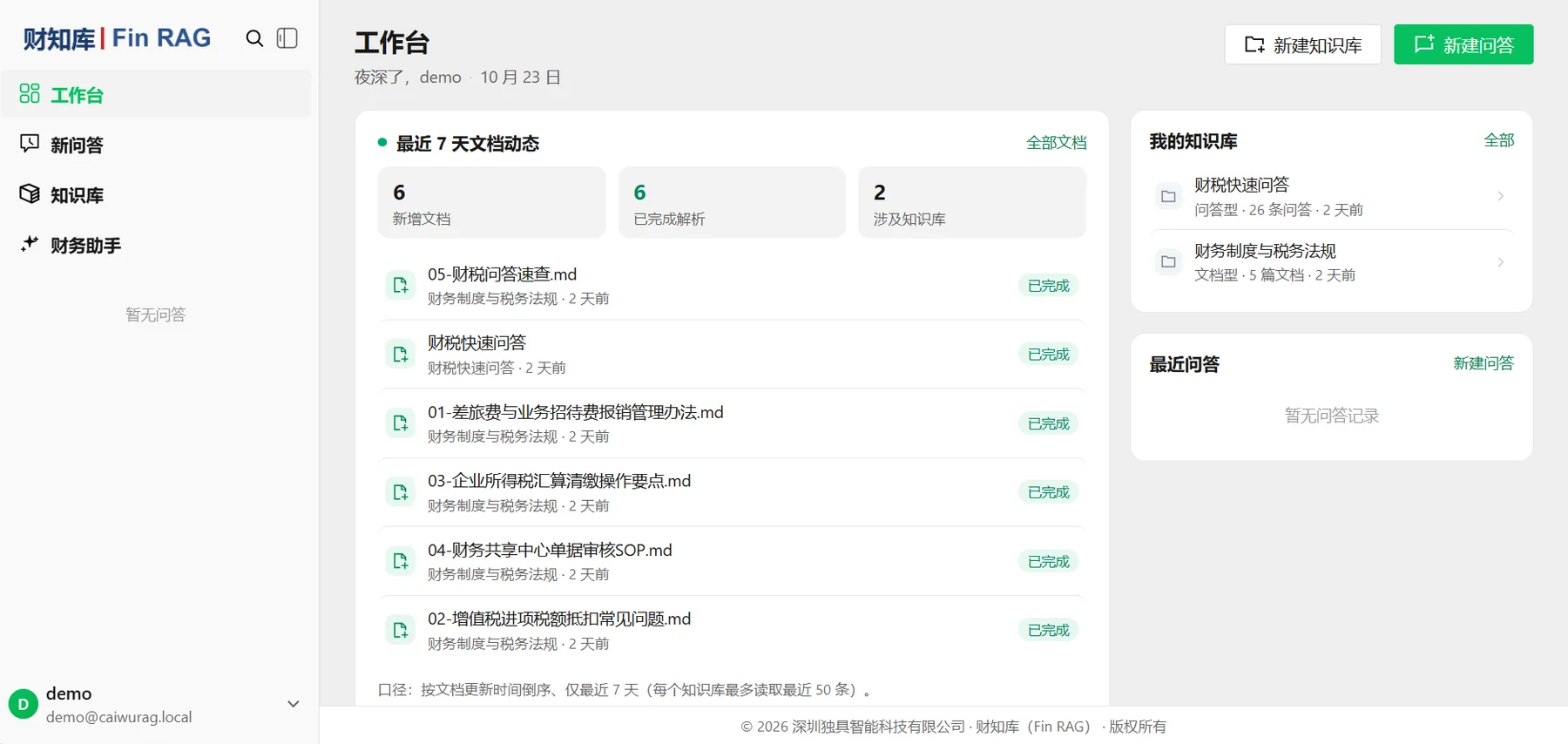Click the demo@caiwurag.local email text
1568x744 pixels.
point(118,717)
